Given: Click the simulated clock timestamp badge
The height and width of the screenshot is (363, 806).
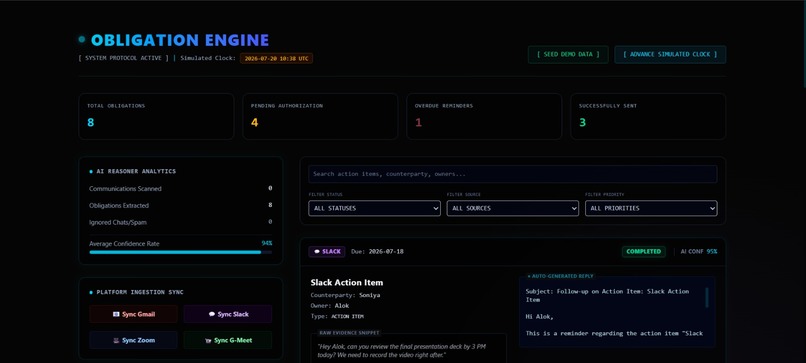Looking at the screenshot, I should [x=276, y=58].
